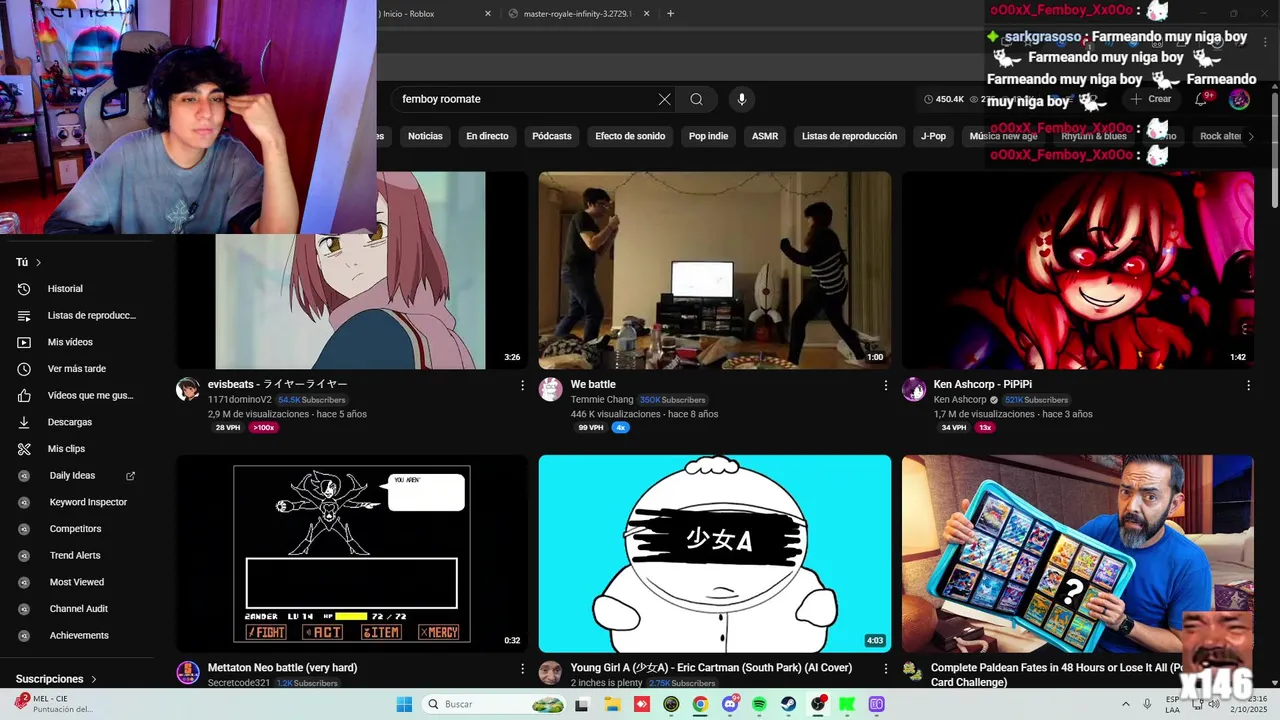Open File Explorer from the taskbar

point(612,704)
